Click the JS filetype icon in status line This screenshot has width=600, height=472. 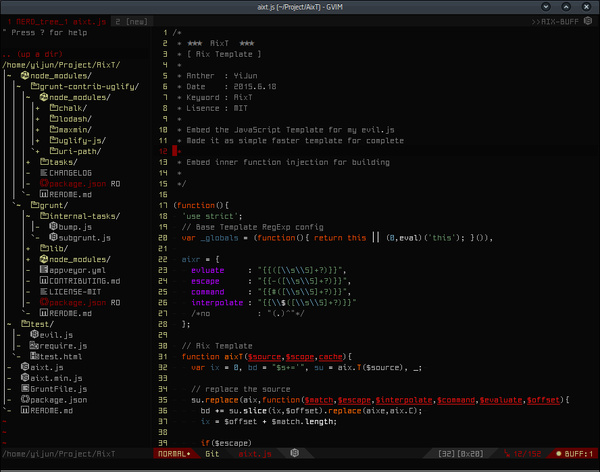[x=294, y=453]
